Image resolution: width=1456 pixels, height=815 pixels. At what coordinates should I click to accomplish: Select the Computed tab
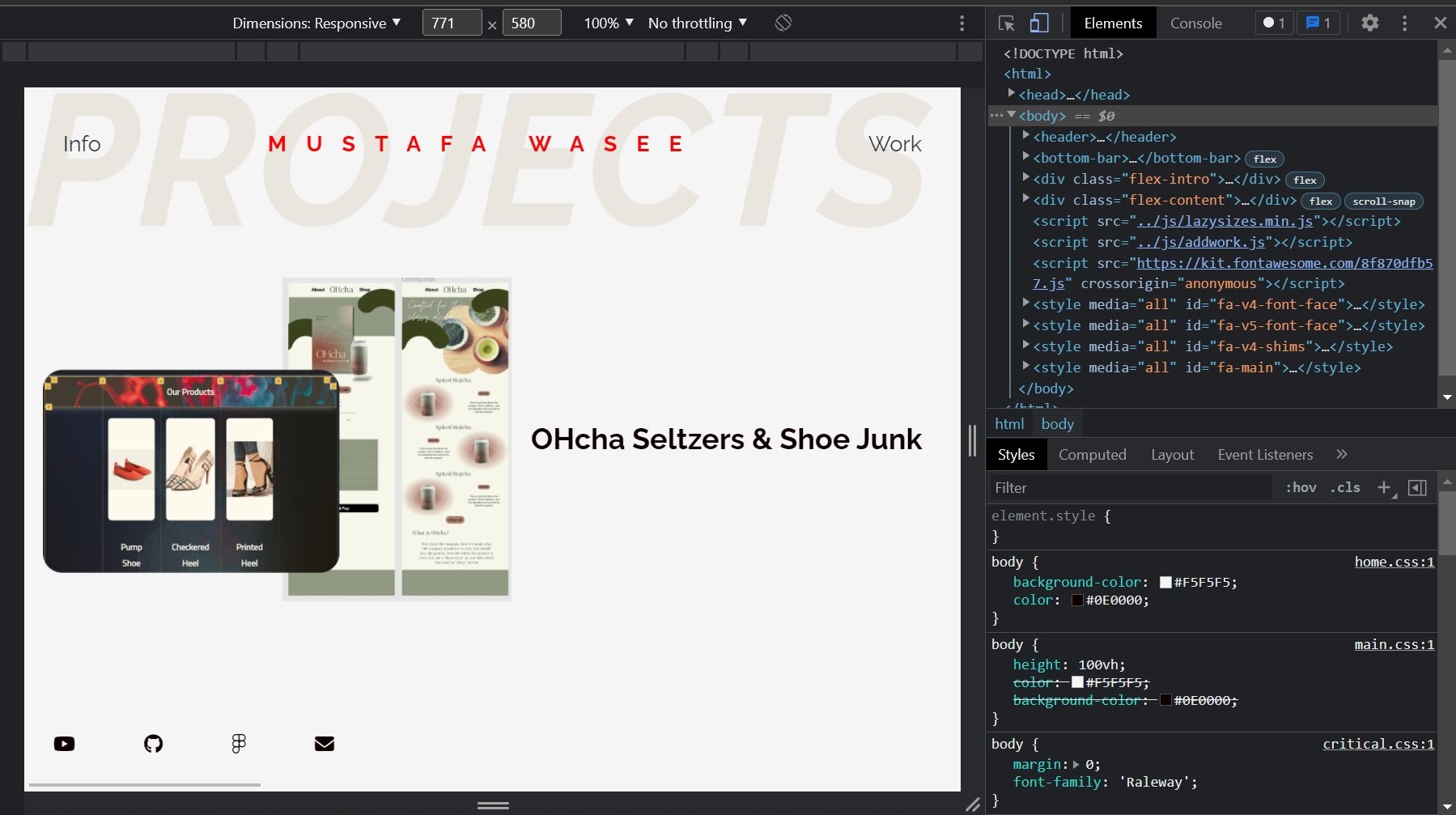1092,454
